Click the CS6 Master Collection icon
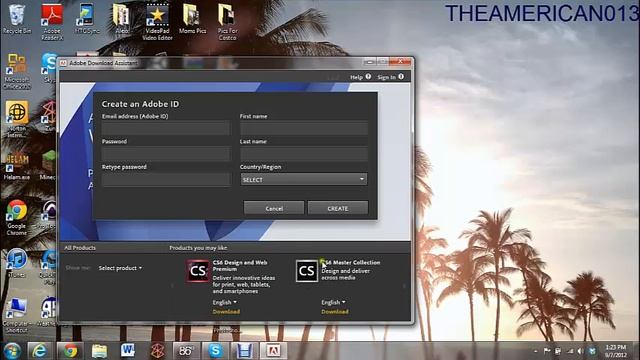Image resolution: width=640 pixels, height=360 pixels. pos(307,271)
